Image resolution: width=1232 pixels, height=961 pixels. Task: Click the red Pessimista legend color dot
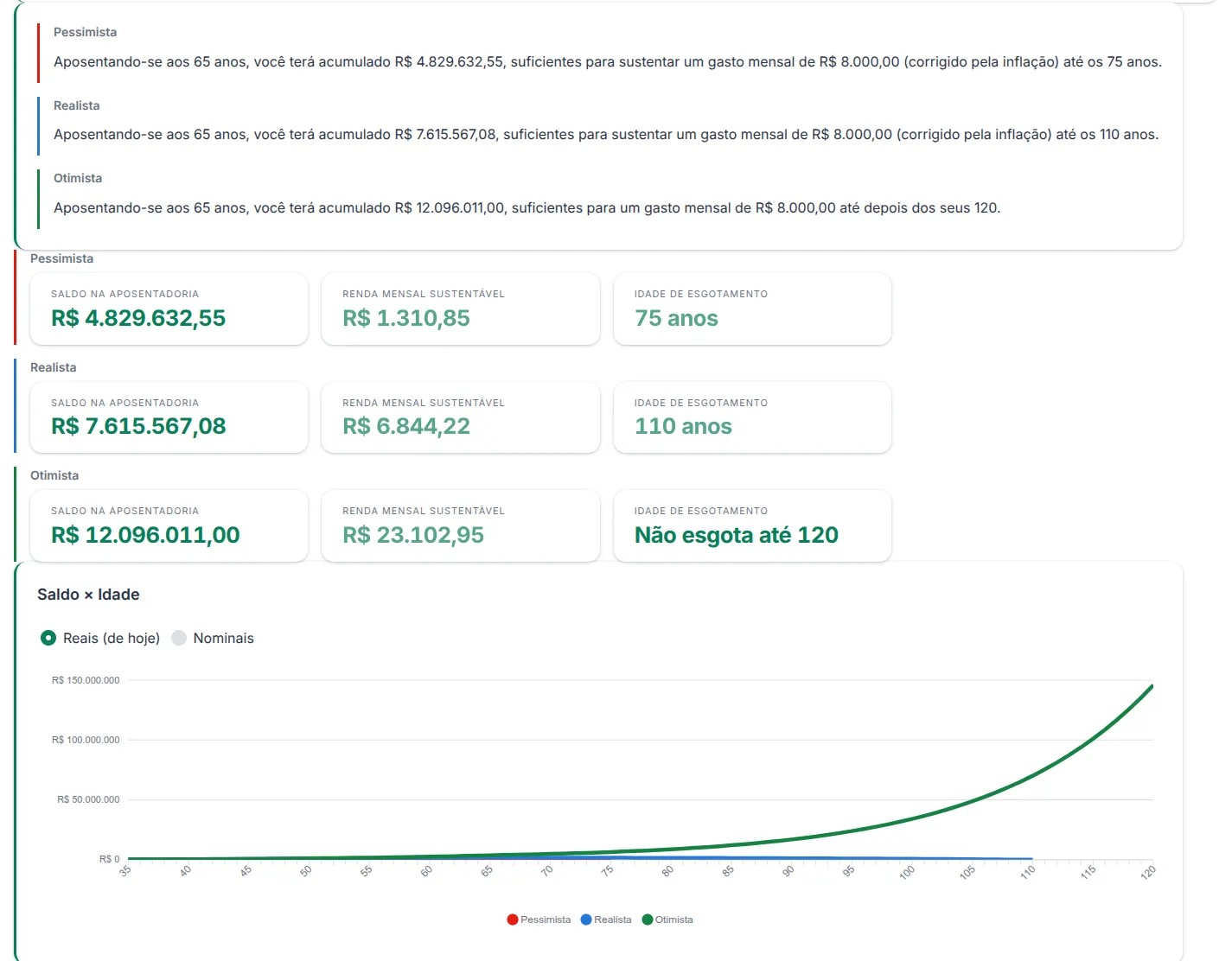(513, 920)
